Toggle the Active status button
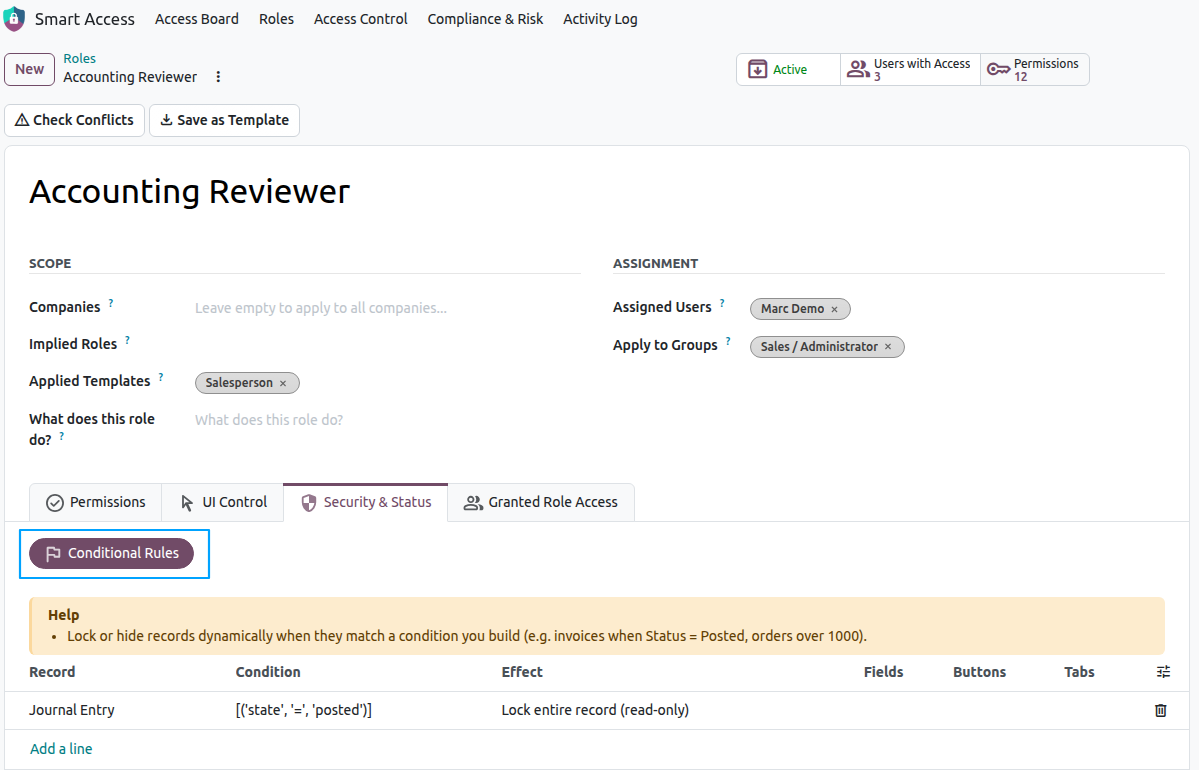The height and width of the screenshot is (770, 1199). pyautogui.click(x=788, y=70)
